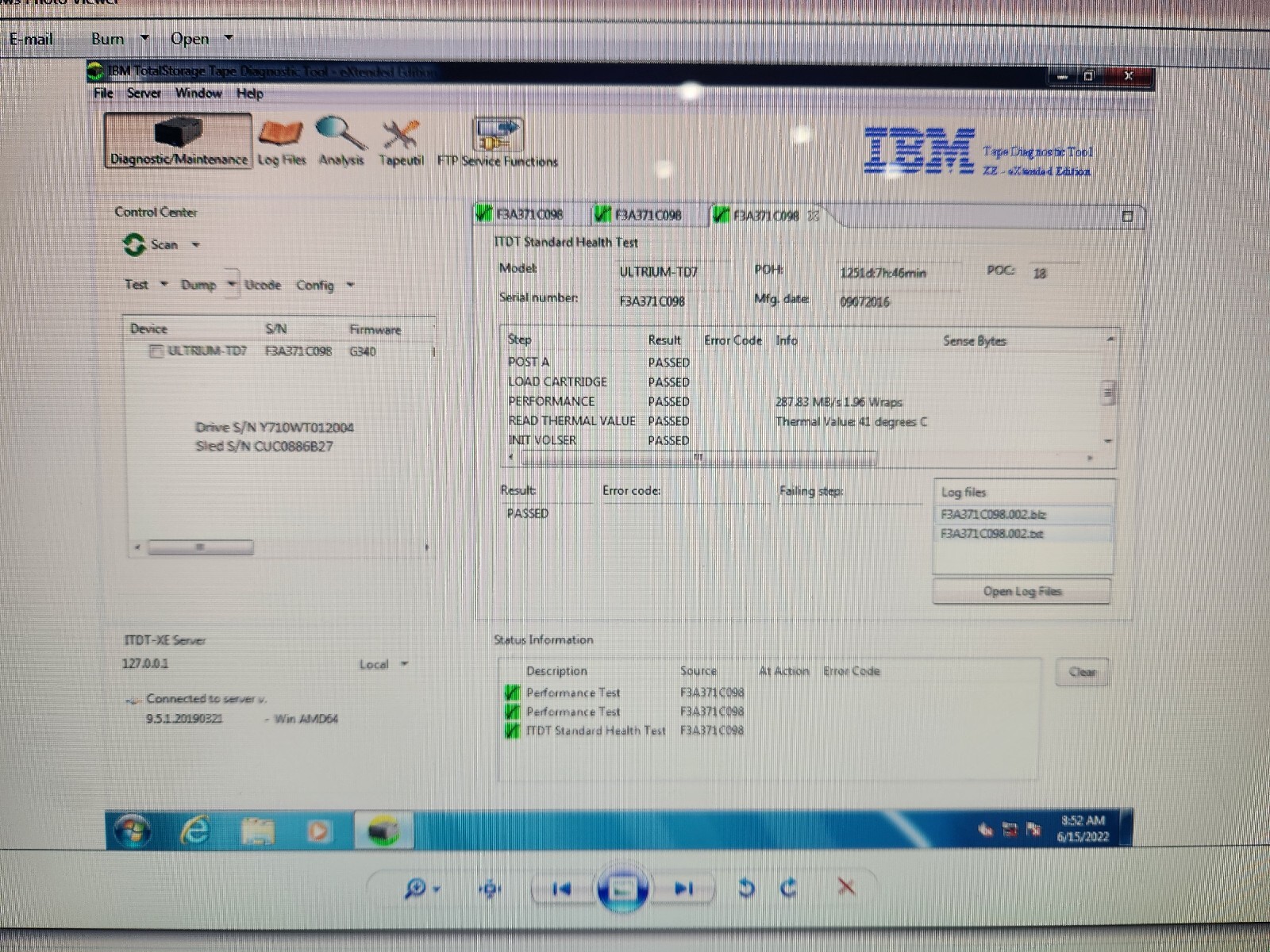This screenshot has height=952, width=1270.
Task: Expand the Config dropdown arrow
Action: [x=350, y=285]
